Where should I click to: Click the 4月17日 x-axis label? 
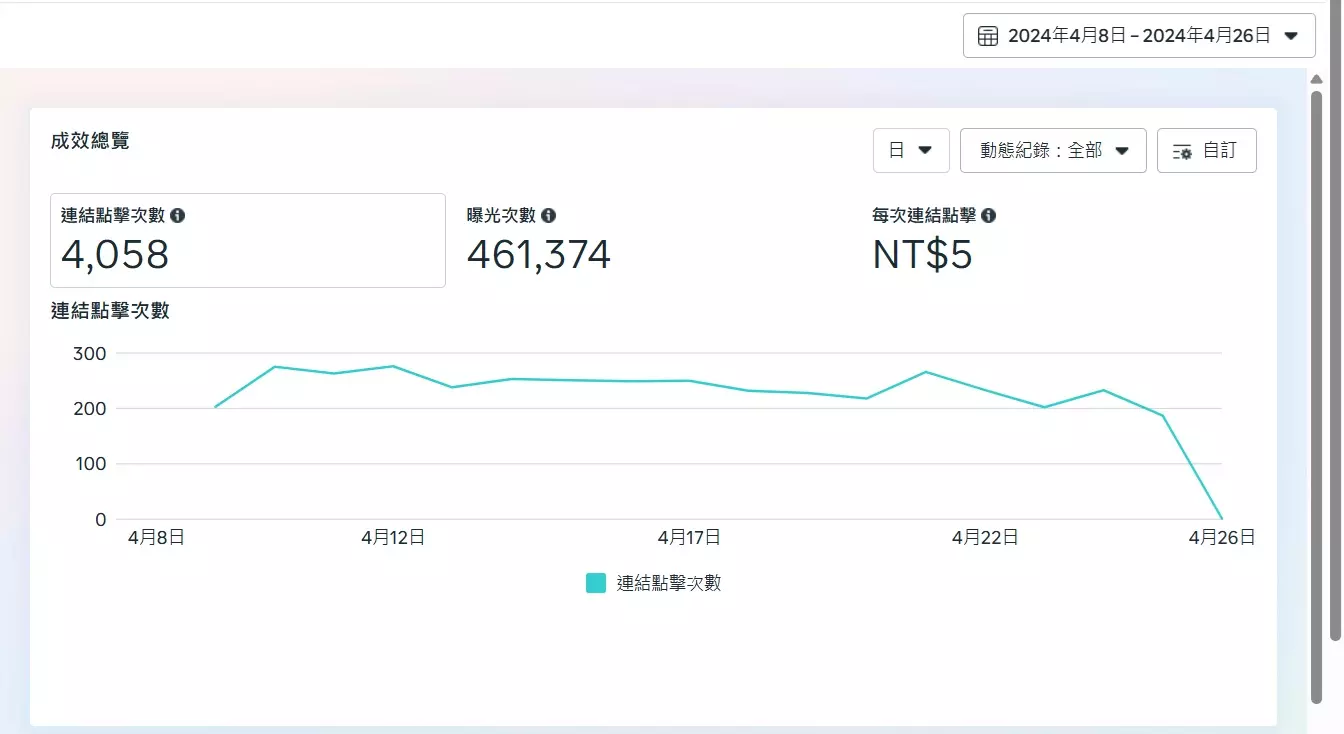click(x=689, y=538)
